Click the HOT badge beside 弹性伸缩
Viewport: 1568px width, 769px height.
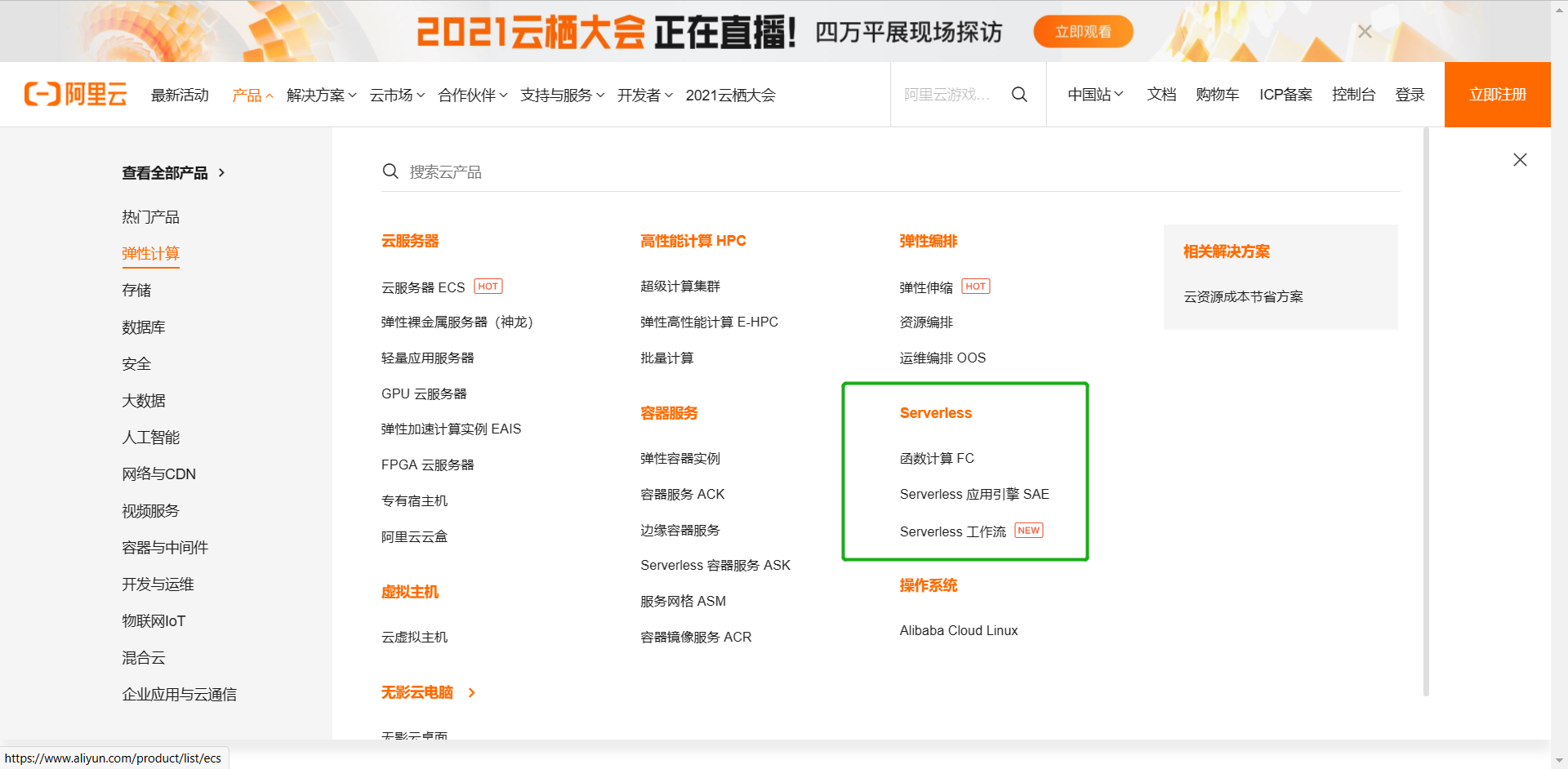point(976,287)
